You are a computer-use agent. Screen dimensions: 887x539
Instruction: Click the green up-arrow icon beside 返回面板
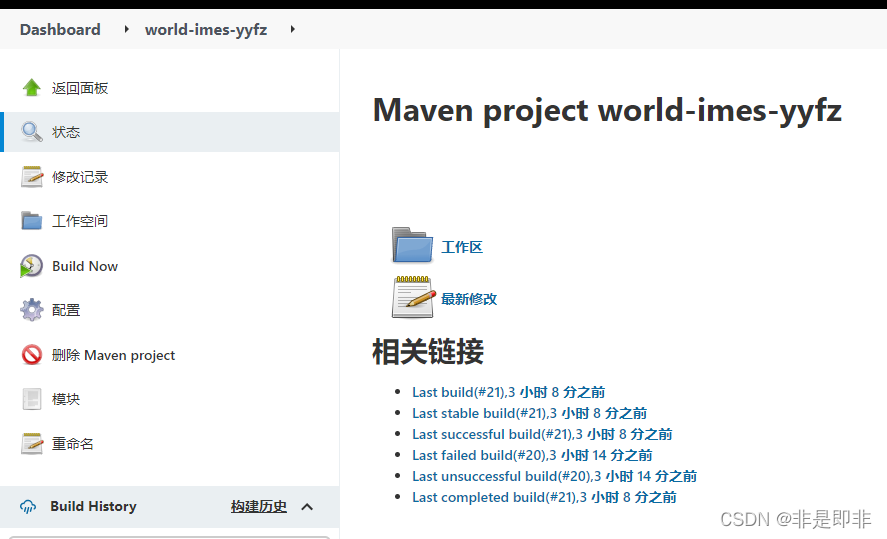(x=32, y=88)
